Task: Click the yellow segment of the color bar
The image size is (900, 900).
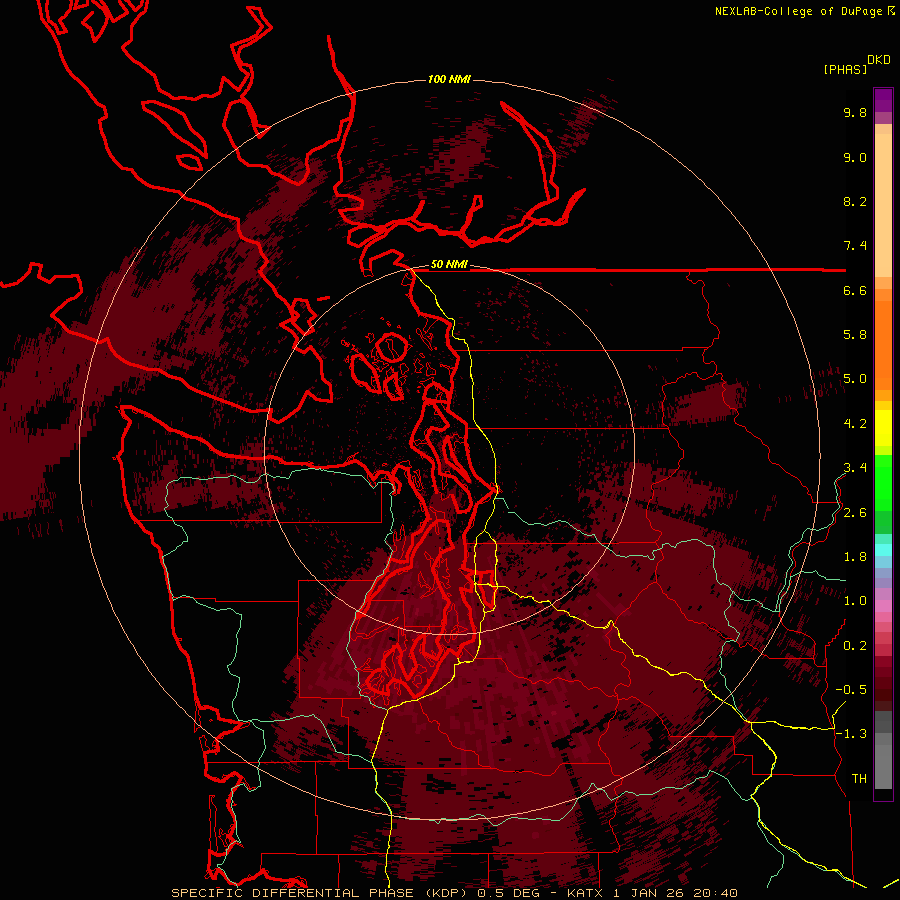Action: click(x=883, y=428)
